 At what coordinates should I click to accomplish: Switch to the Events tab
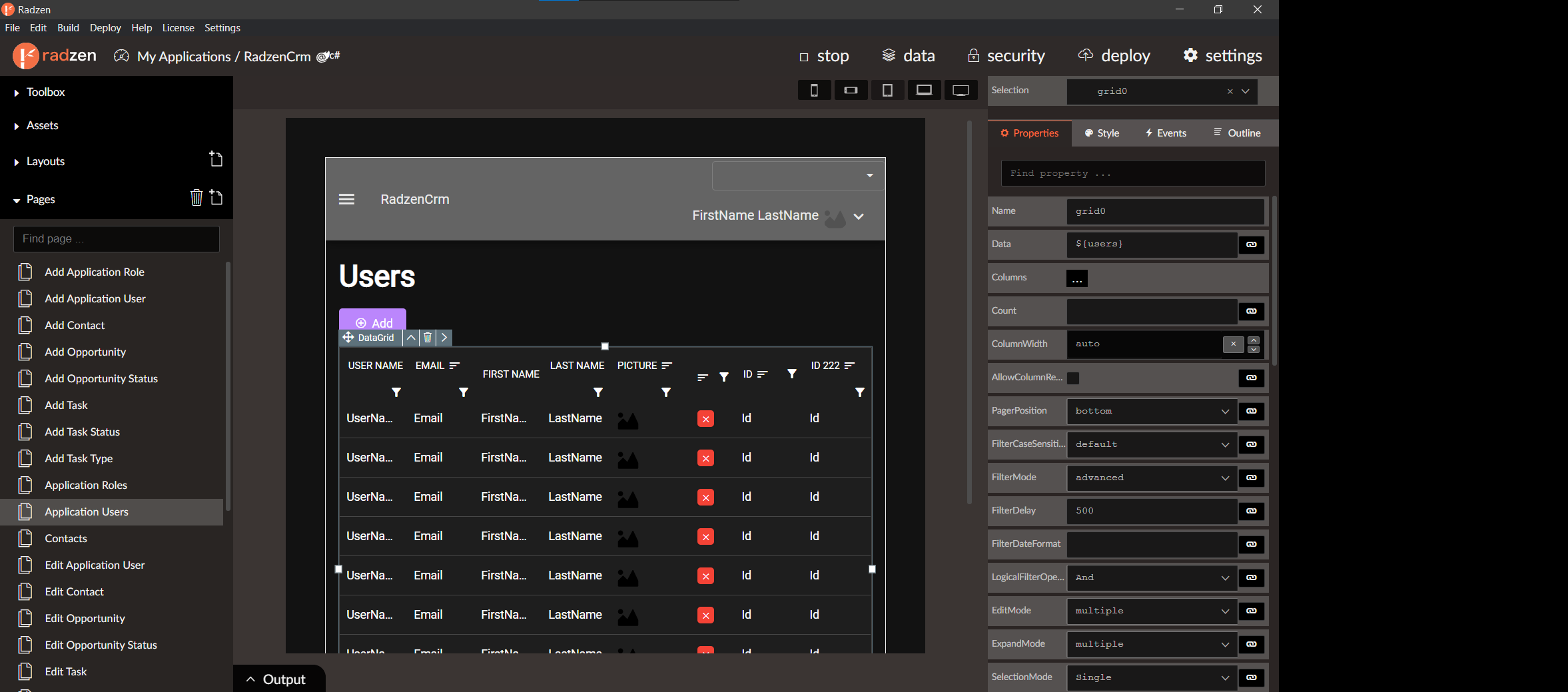tap(1166, 133)
